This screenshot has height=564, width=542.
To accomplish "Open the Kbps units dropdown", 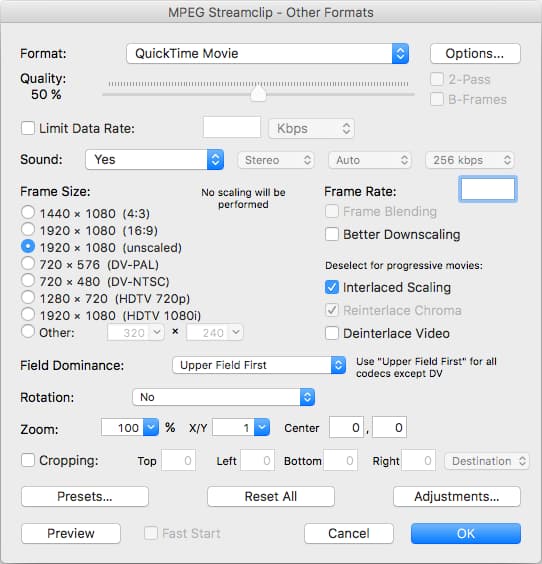I will pyautogui.click(x=311, y=128).
